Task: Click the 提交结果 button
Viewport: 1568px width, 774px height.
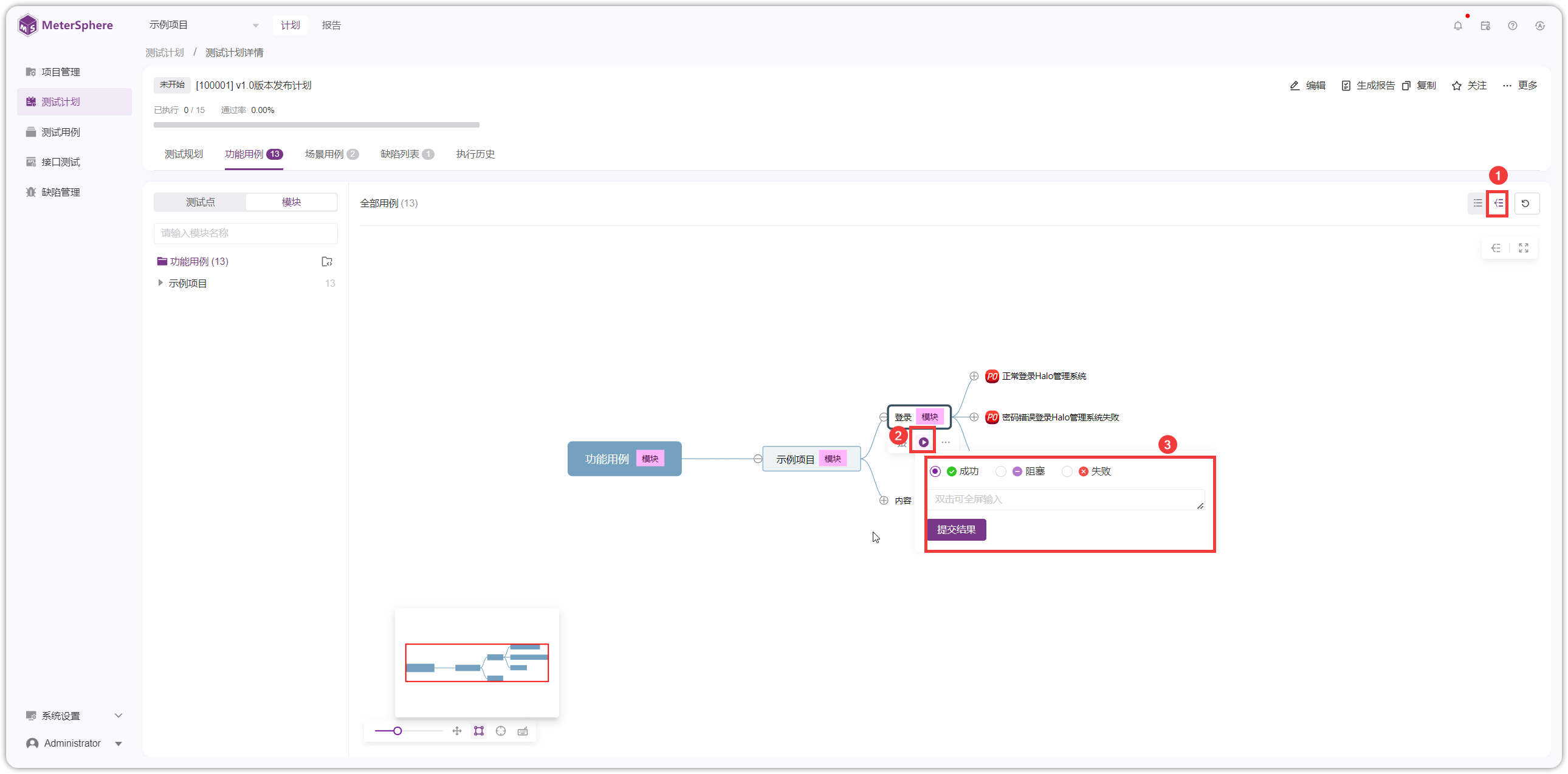Action: pos(956,529)
